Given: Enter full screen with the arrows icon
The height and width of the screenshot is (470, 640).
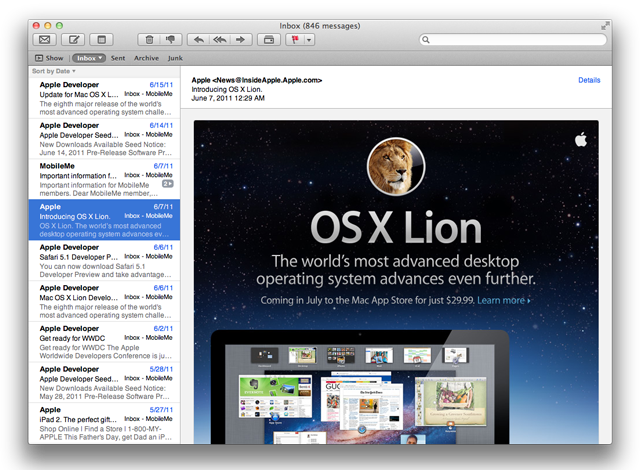Looking at the screenshot, I should [604, 26].
